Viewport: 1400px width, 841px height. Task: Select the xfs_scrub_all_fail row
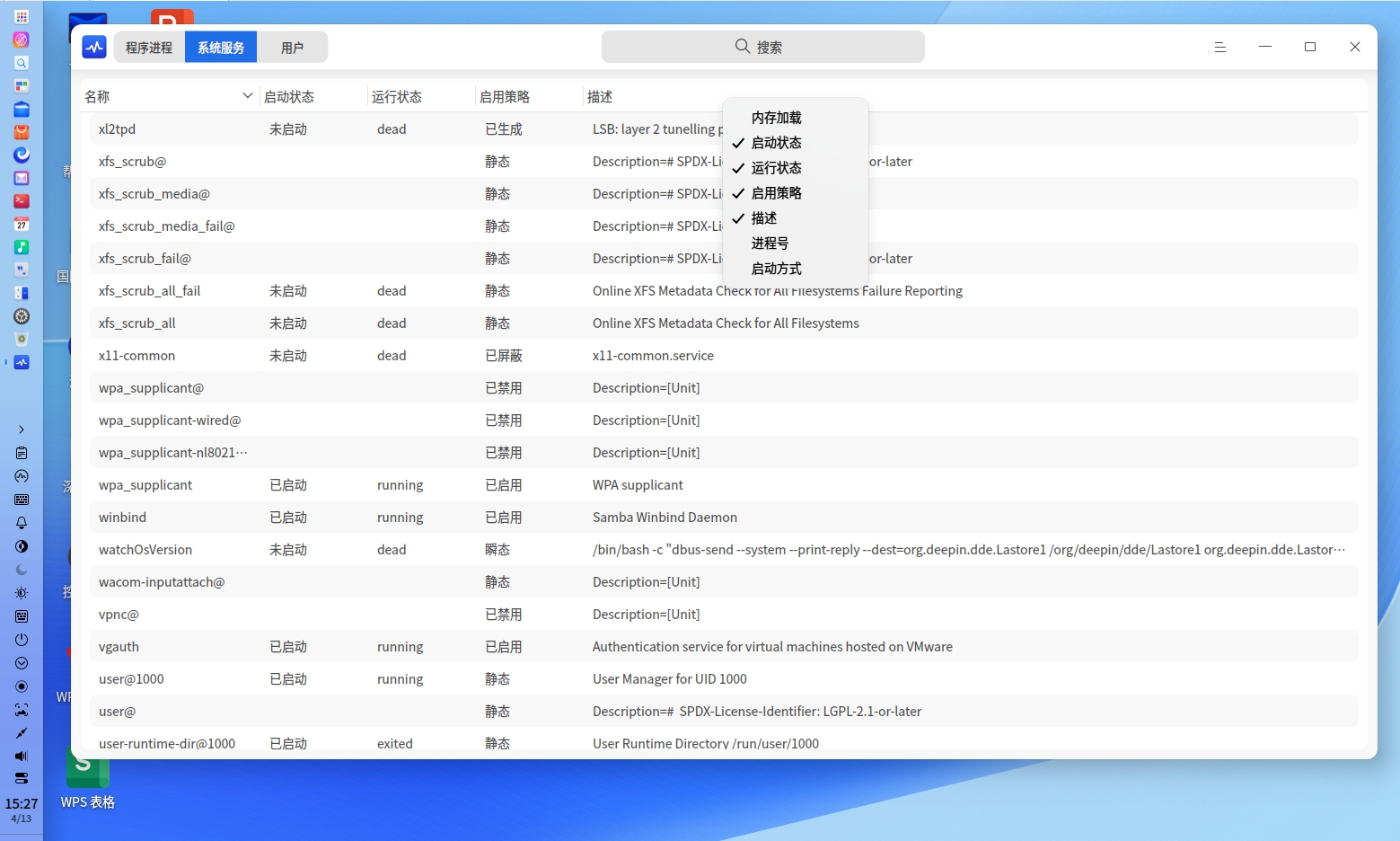click(724, 291)
